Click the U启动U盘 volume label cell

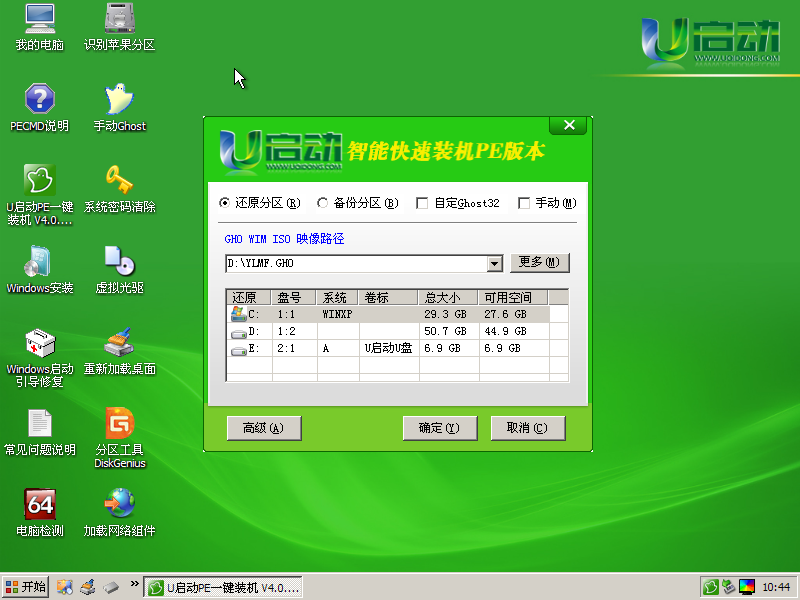point(388,348)
